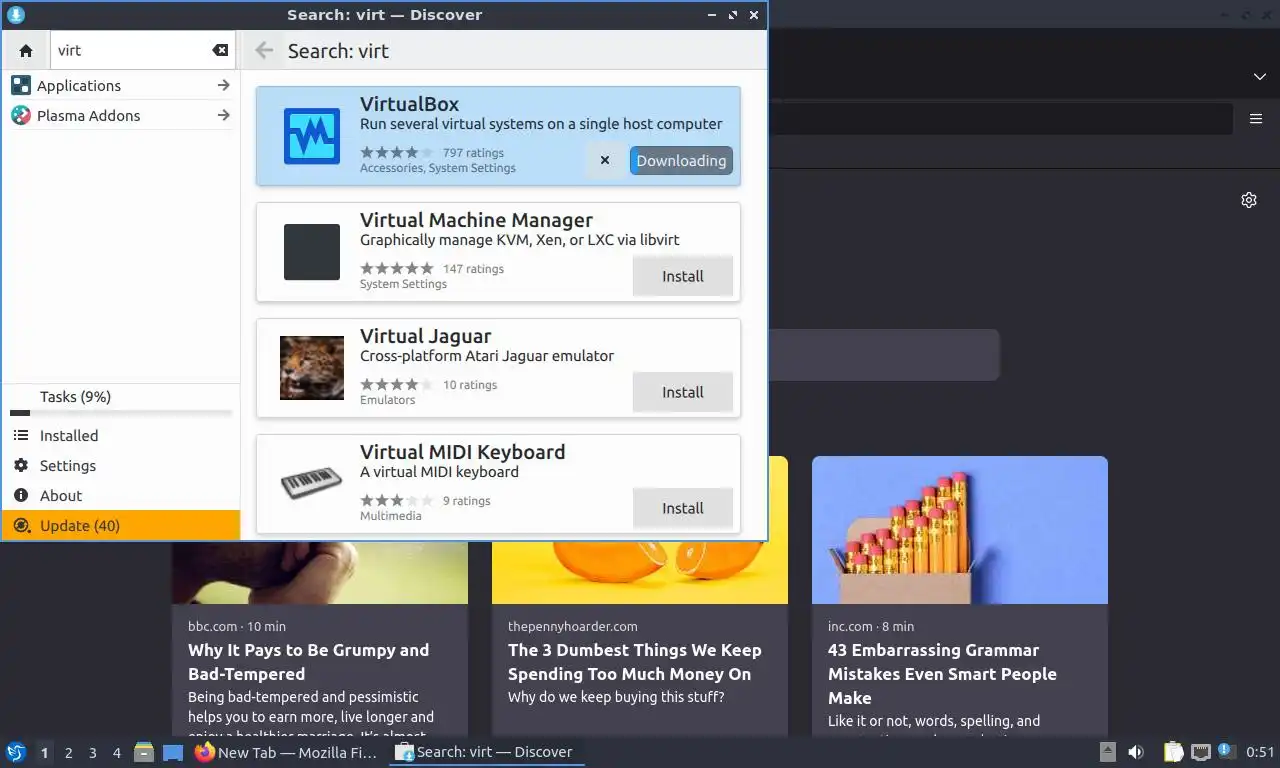Open the volume control tray icon
Screen dimensions: 1280x768
point(1136,752)
